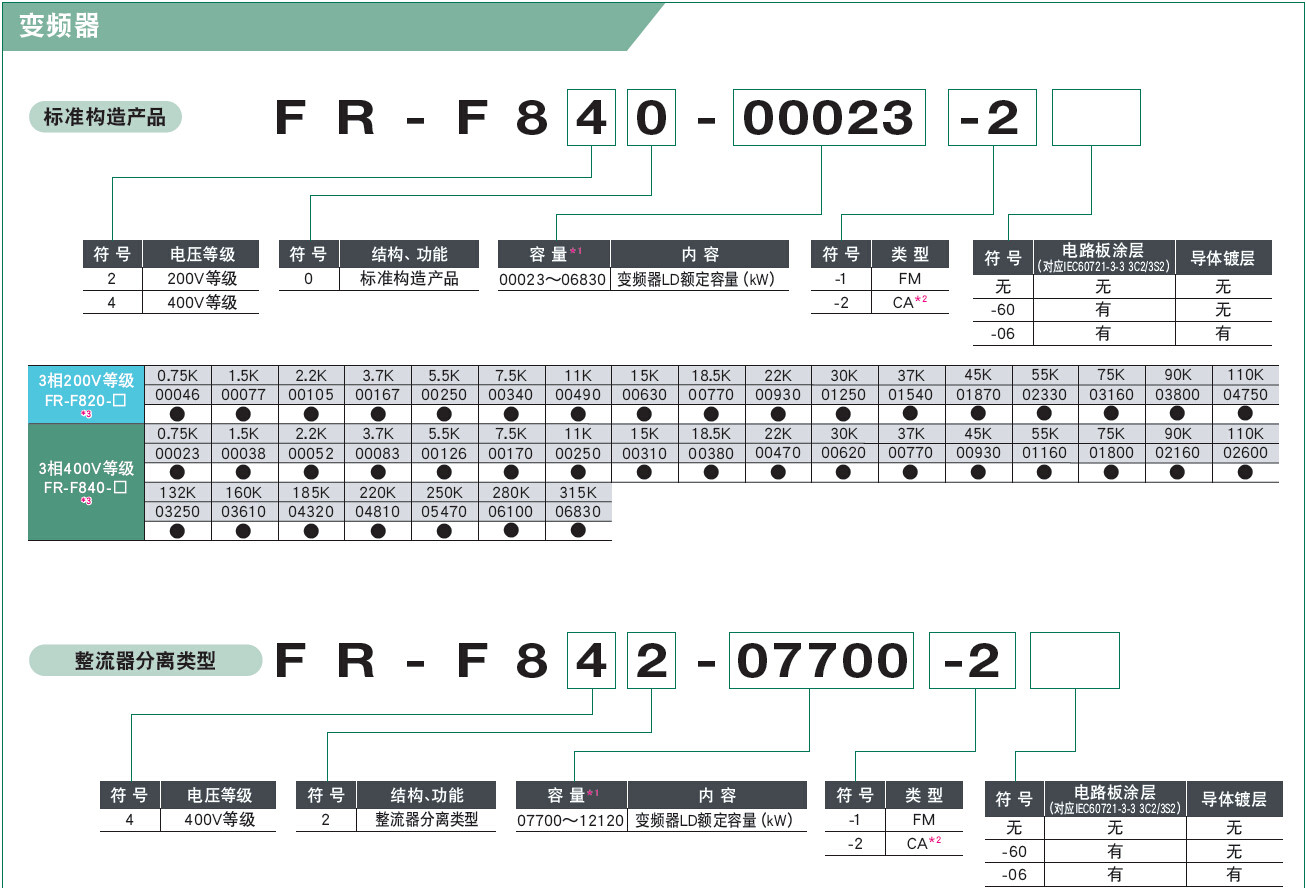
Task: Click the availability dot under 06830
Action: (578, 530)
